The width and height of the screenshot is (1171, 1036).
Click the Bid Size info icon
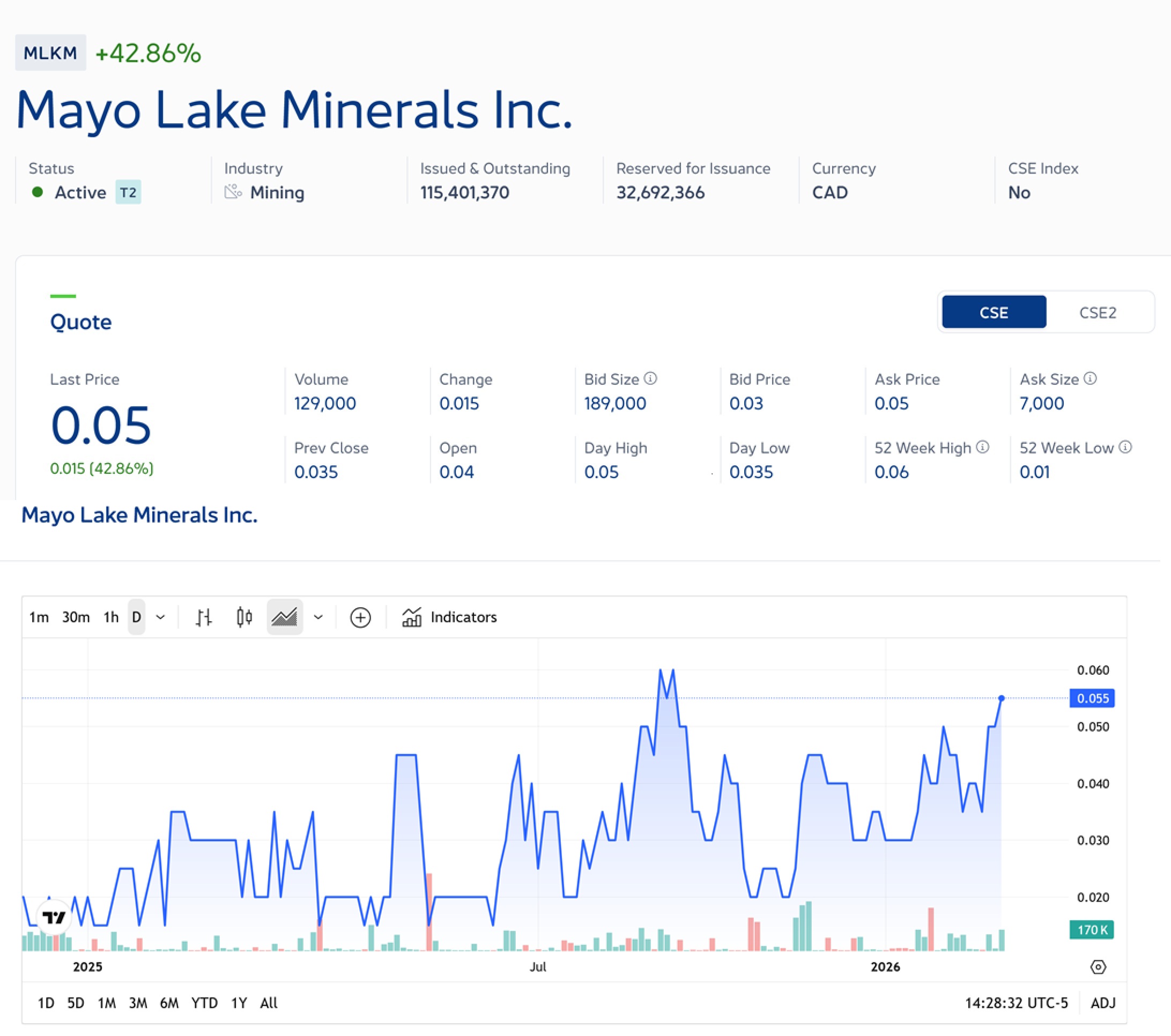pyautogui.click(x=650, y=378)
